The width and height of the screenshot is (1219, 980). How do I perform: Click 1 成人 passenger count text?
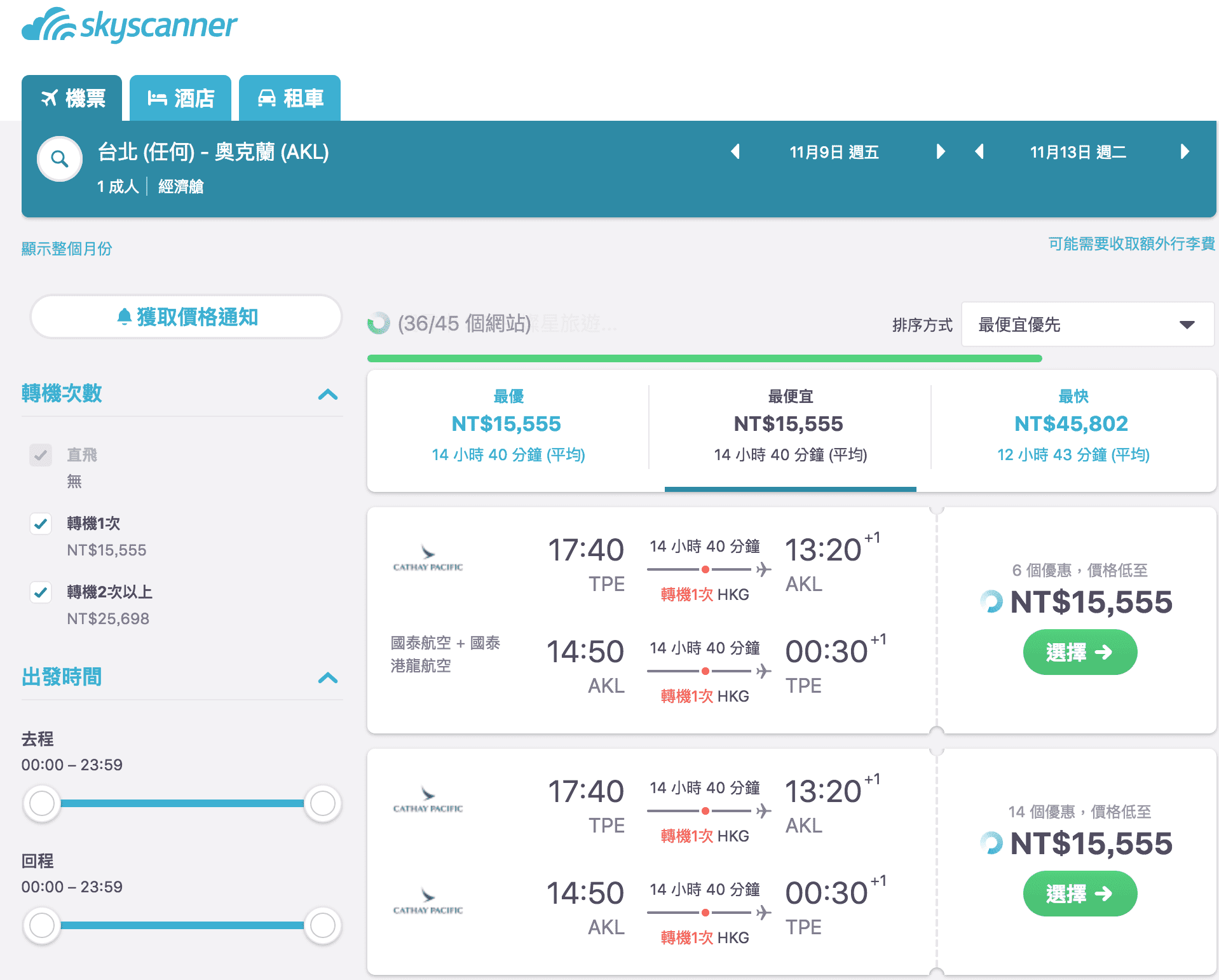click(x=118, y=186)
